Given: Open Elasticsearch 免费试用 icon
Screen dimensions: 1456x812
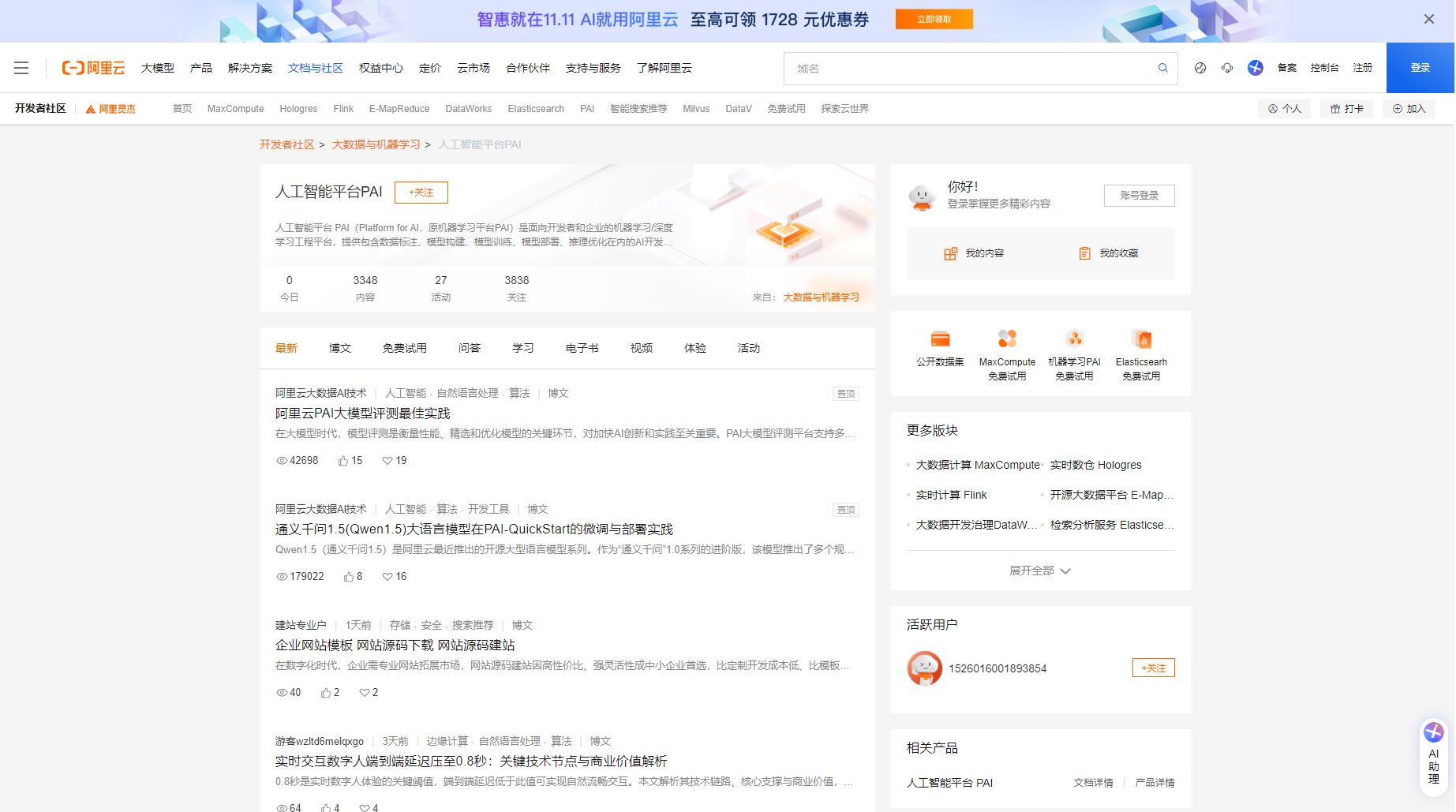Looking at the screenshot, I should coord(1141,337).
